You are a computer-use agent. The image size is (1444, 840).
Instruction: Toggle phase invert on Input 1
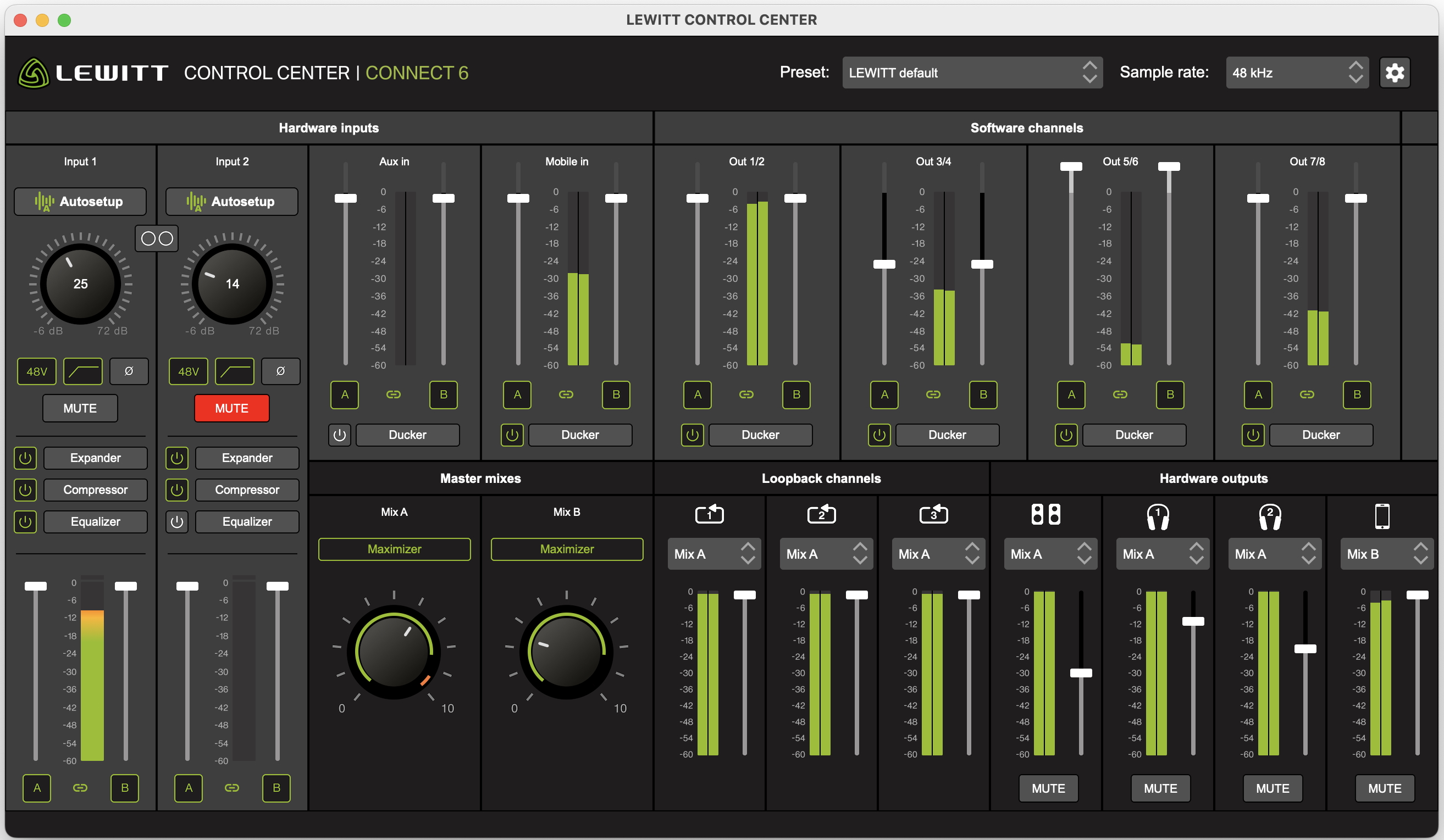pyautogui.click(x=129, y=371)
